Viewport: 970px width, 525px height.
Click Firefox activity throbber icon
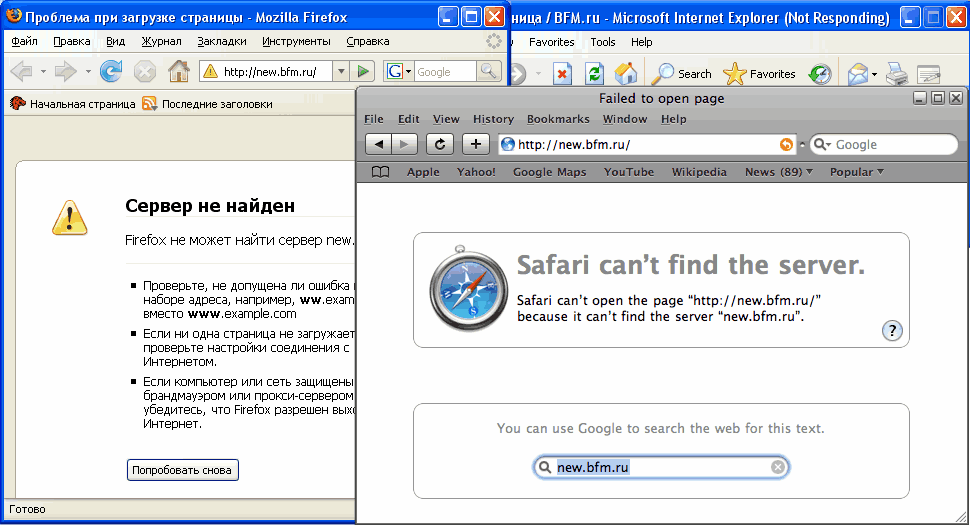[x=494, y=41]
